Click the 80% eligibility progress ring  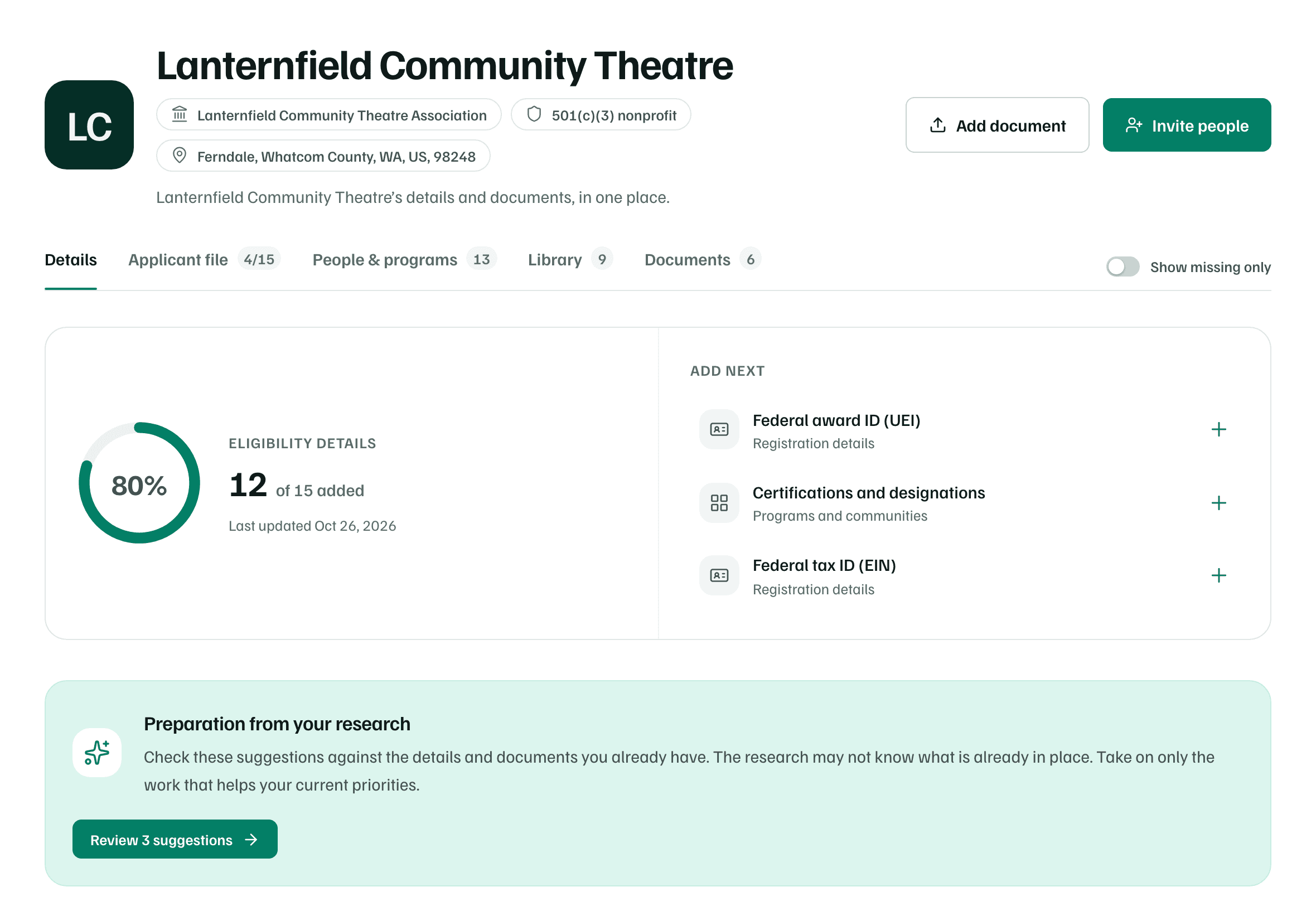[139, 483]
